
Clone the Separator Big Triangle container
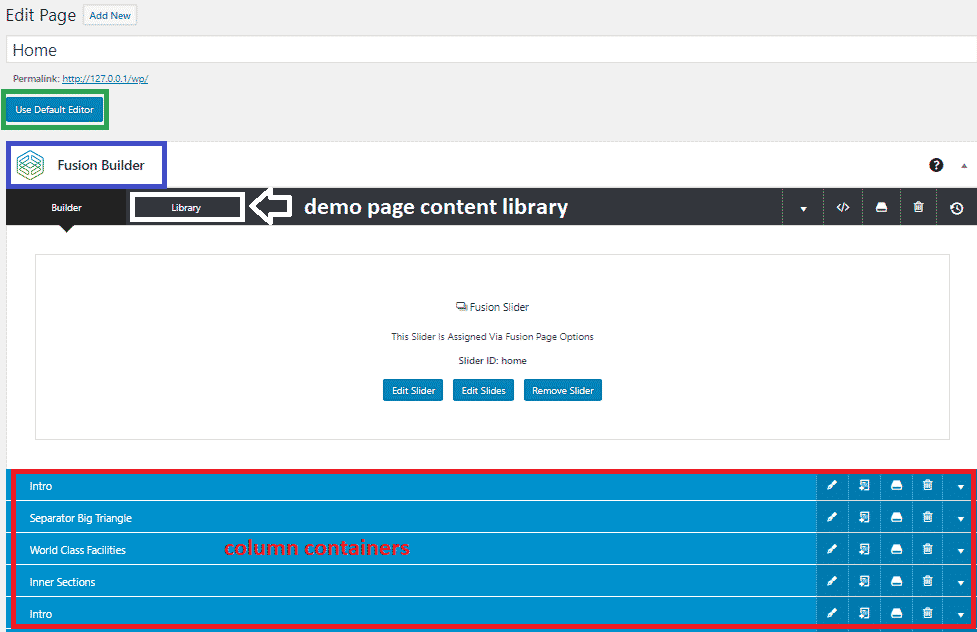click(x=864, y=517)
